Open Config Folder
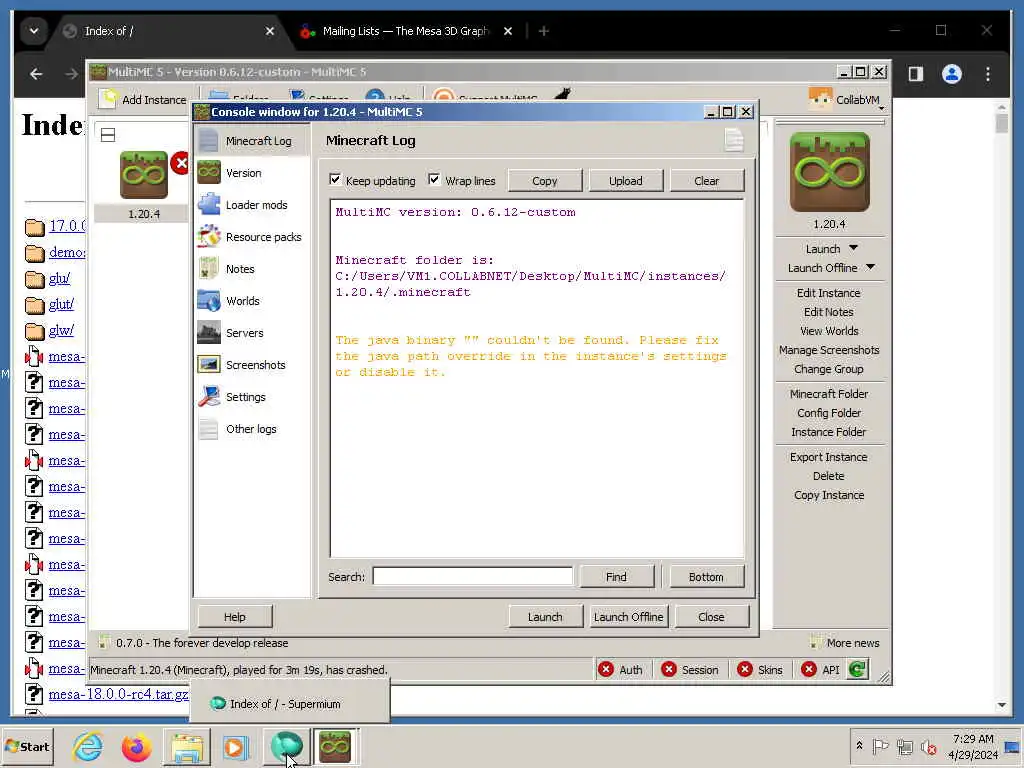1024x768 pixels. (829, 413)
